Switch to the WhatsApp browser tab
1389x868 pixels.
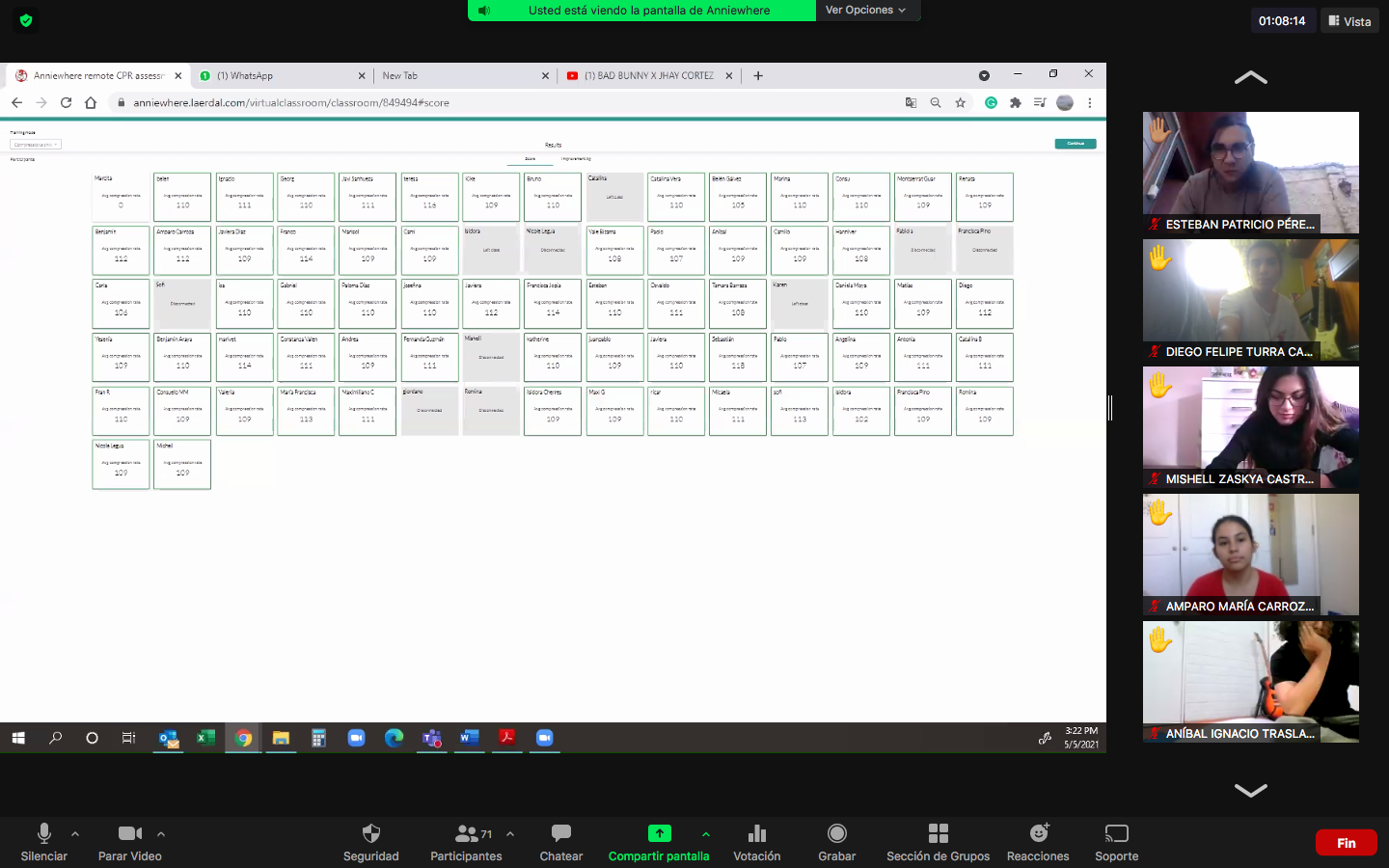(x=280, y=75)
